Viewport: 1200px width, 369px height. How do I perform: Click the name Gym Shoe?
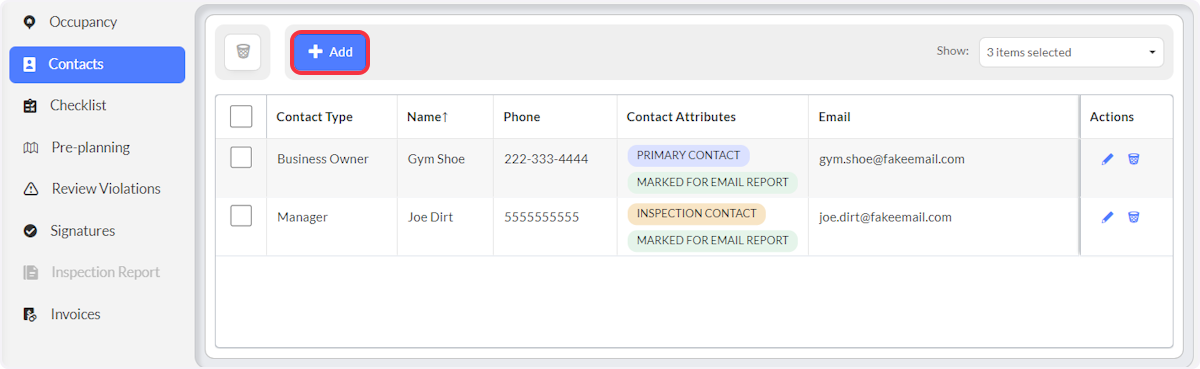[436, 159]
